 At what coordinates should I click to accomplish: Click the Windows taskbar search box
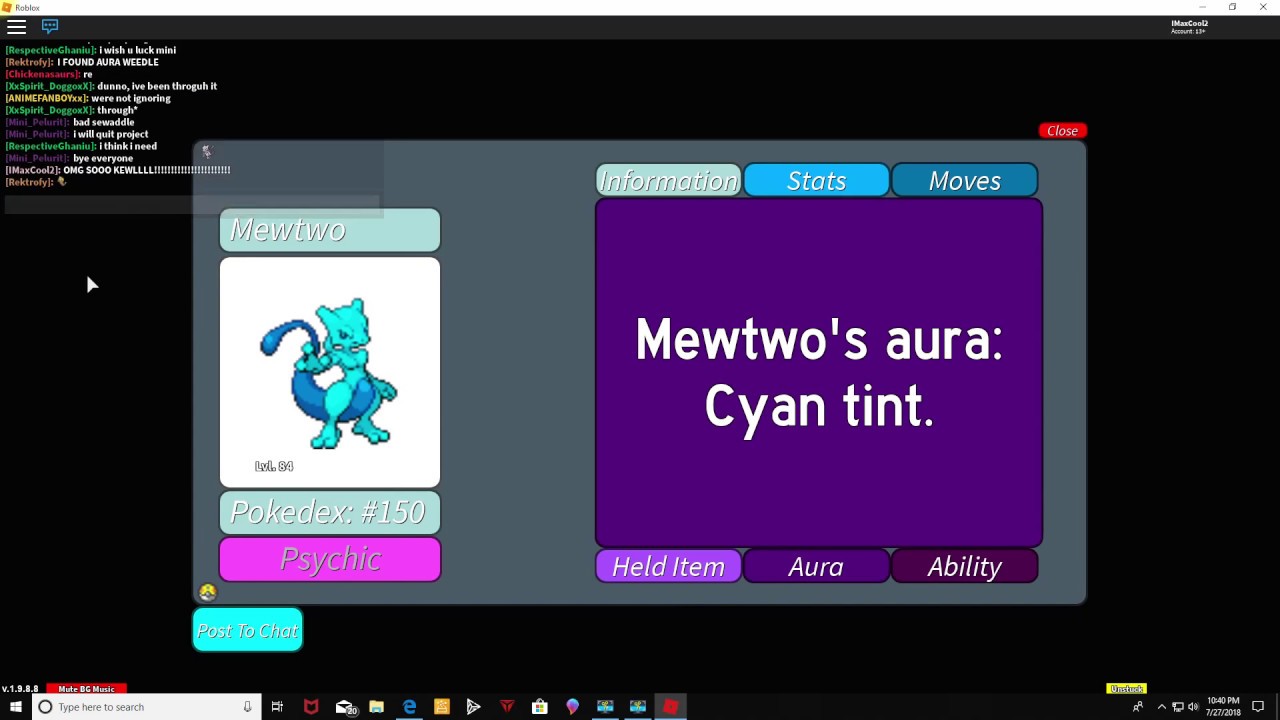tap(146, 707)
